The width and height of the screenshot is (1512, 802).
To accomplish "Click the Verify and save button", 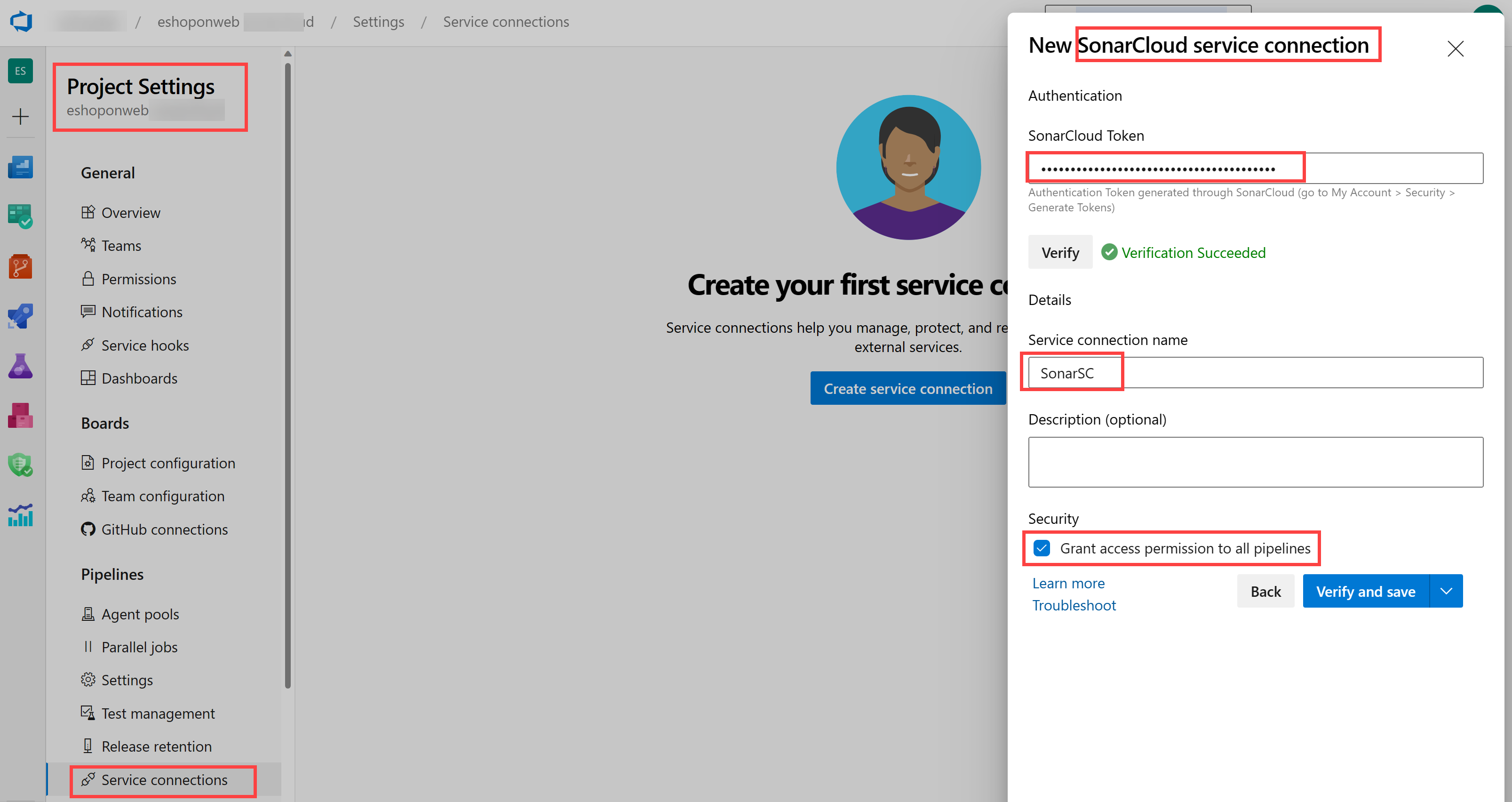I will 1366,591.
